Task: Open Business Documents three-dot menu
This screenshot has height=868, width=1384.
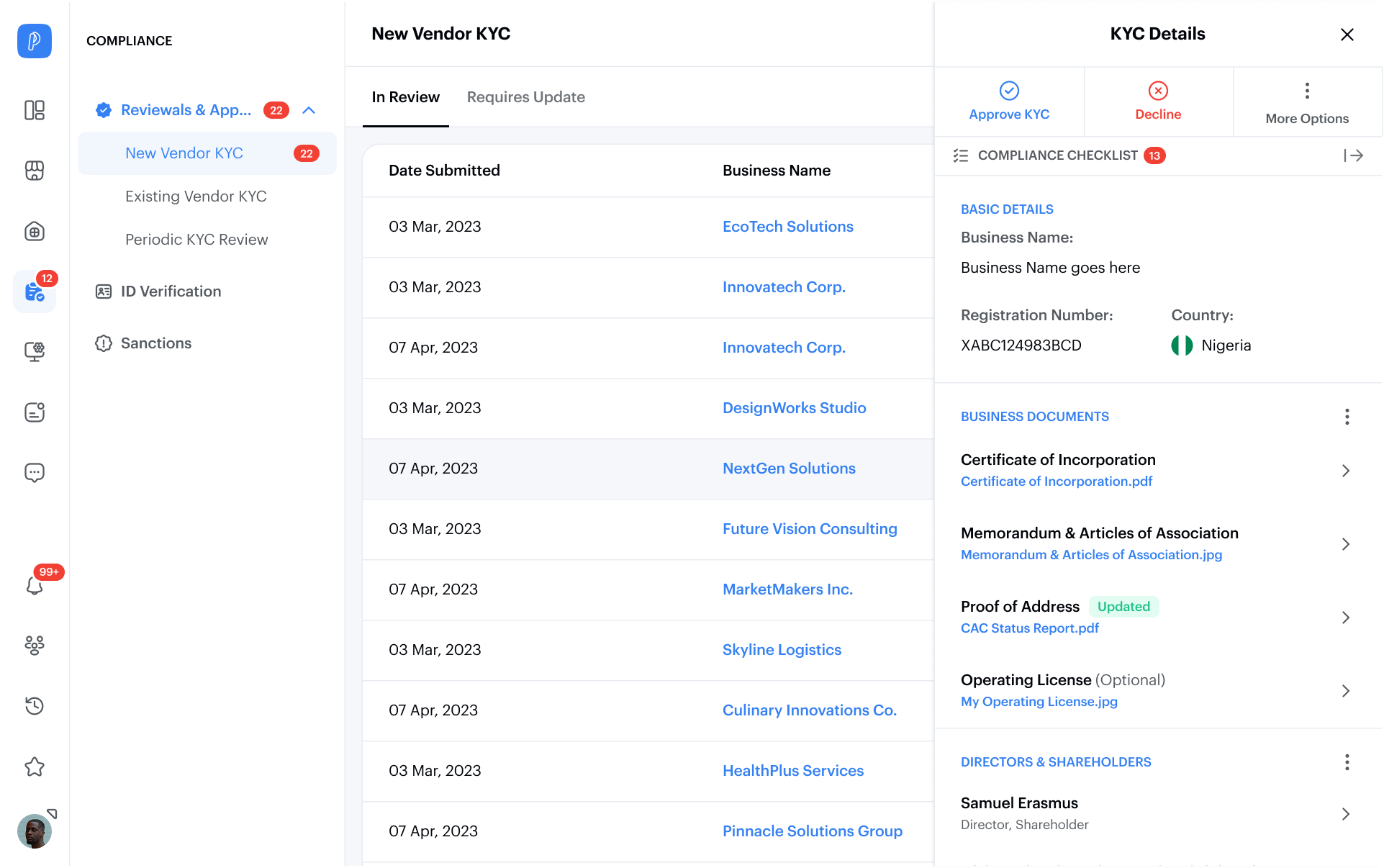Action: point(1347,417)
